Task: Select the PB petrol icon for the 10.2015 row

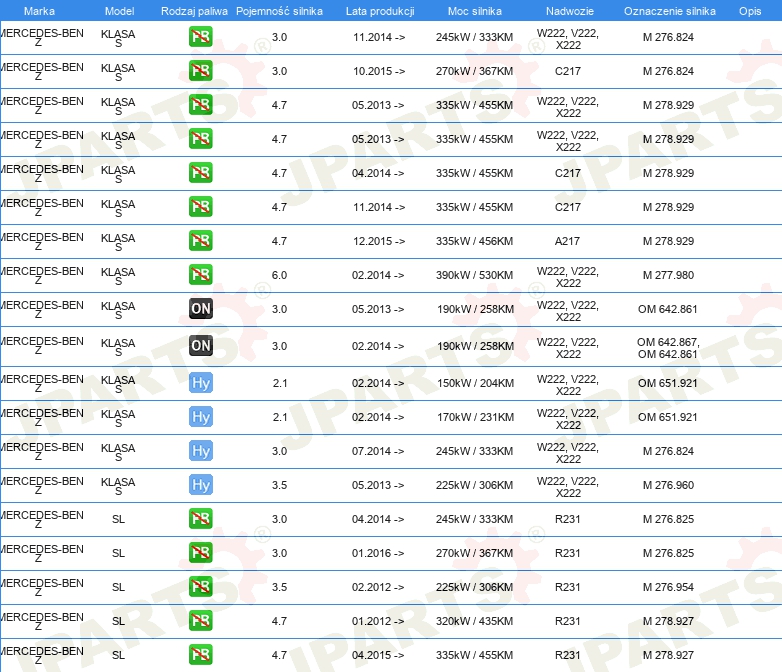Action: point(200,71)
